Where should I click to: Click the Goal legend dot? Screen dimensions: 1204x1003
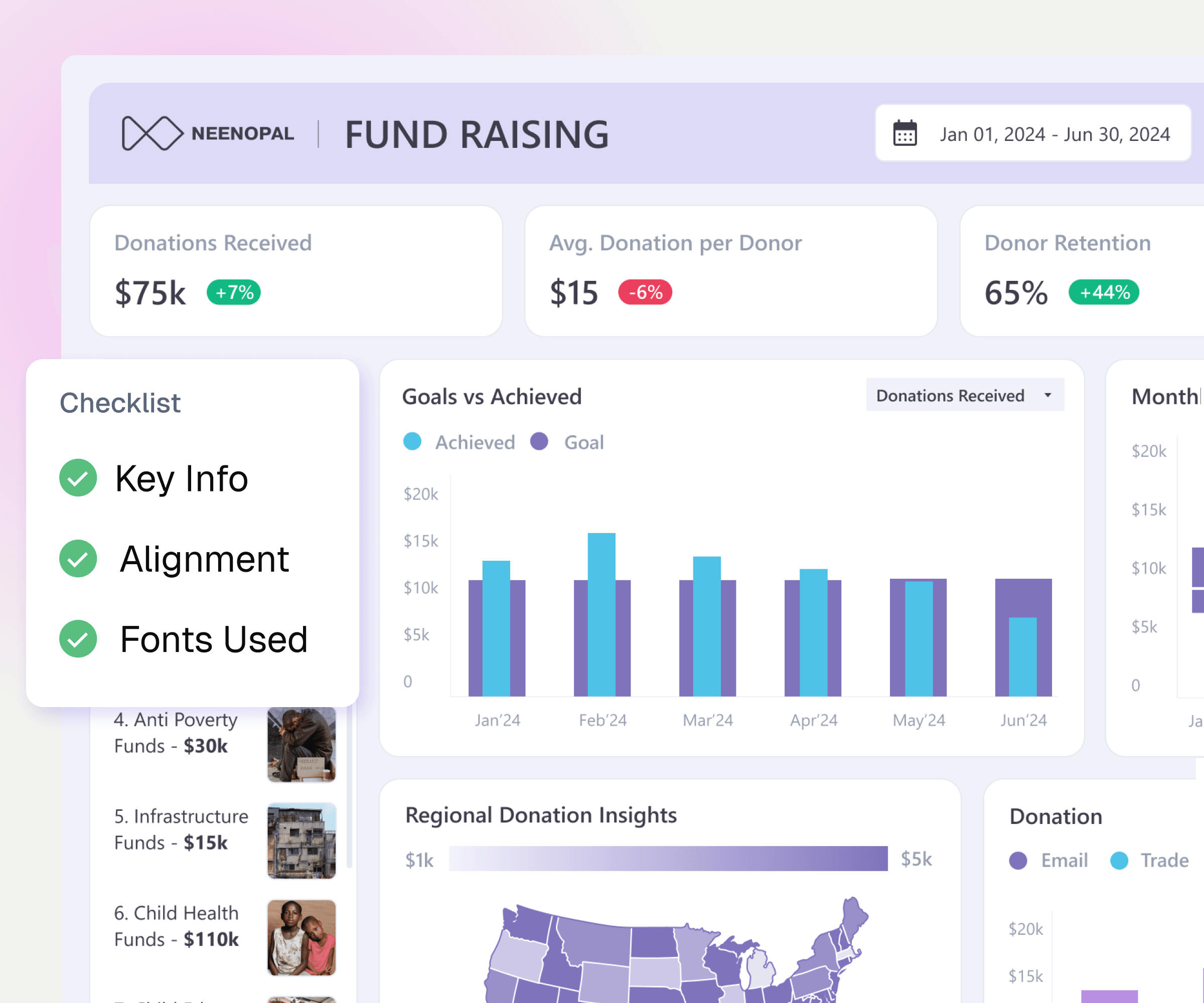539,441
